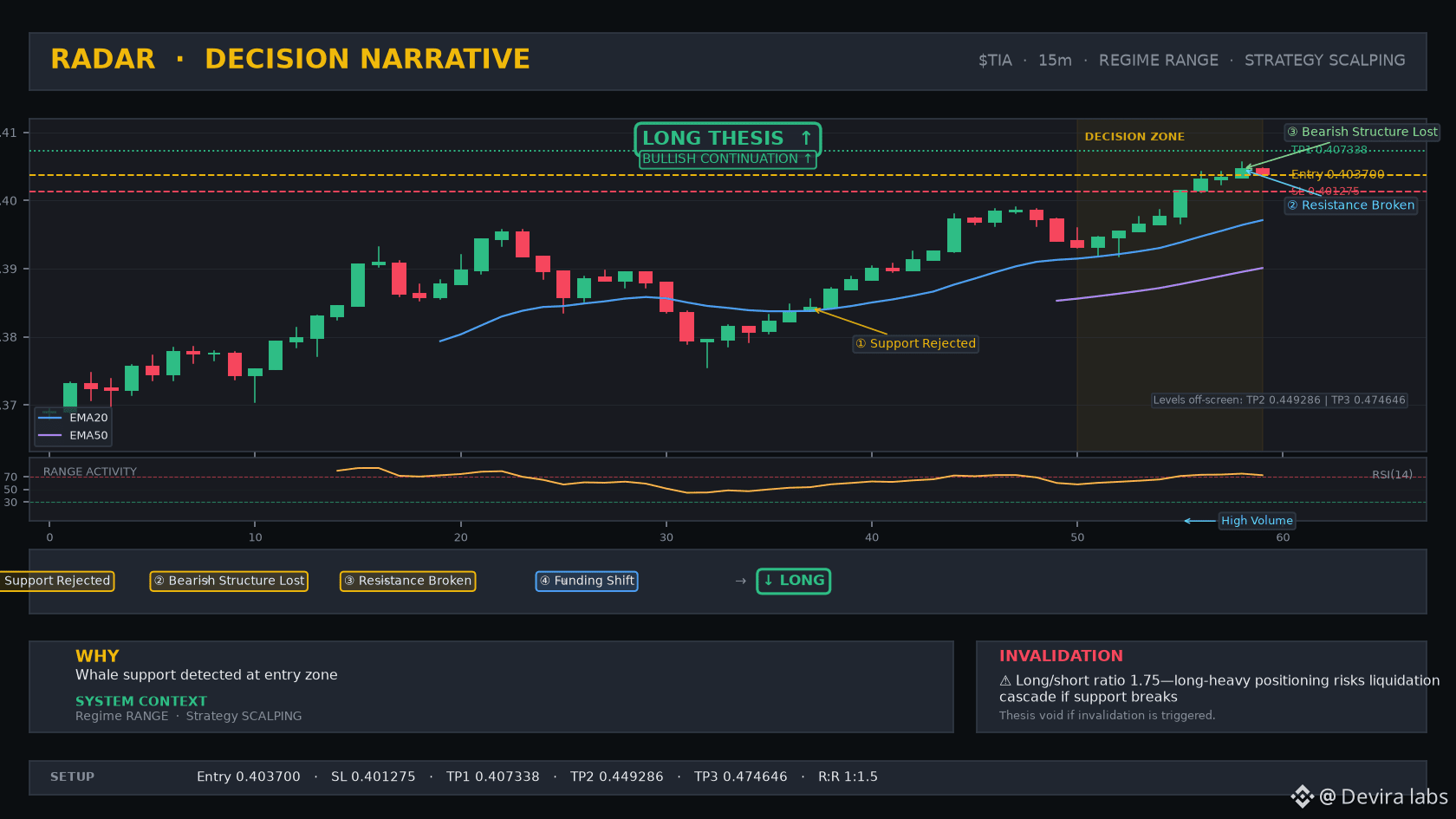Click the TP1 0.407338 chart line label
This screenshot has height=819, width=1456.
click(x=1329, y=150)
